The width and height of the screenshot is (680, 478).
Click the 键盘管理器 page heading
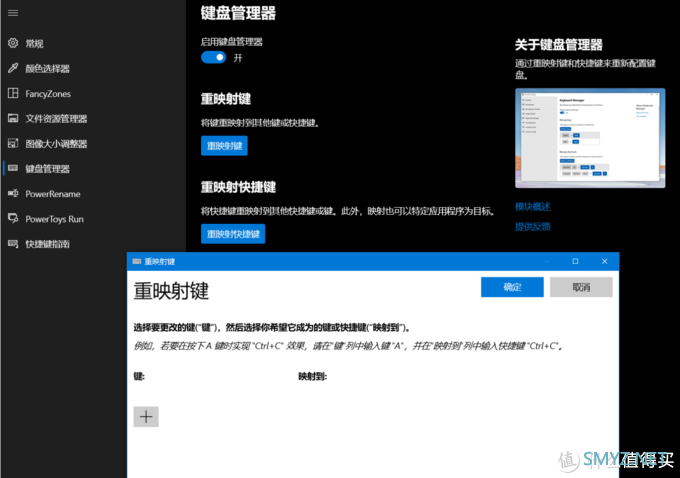point(238,13)
